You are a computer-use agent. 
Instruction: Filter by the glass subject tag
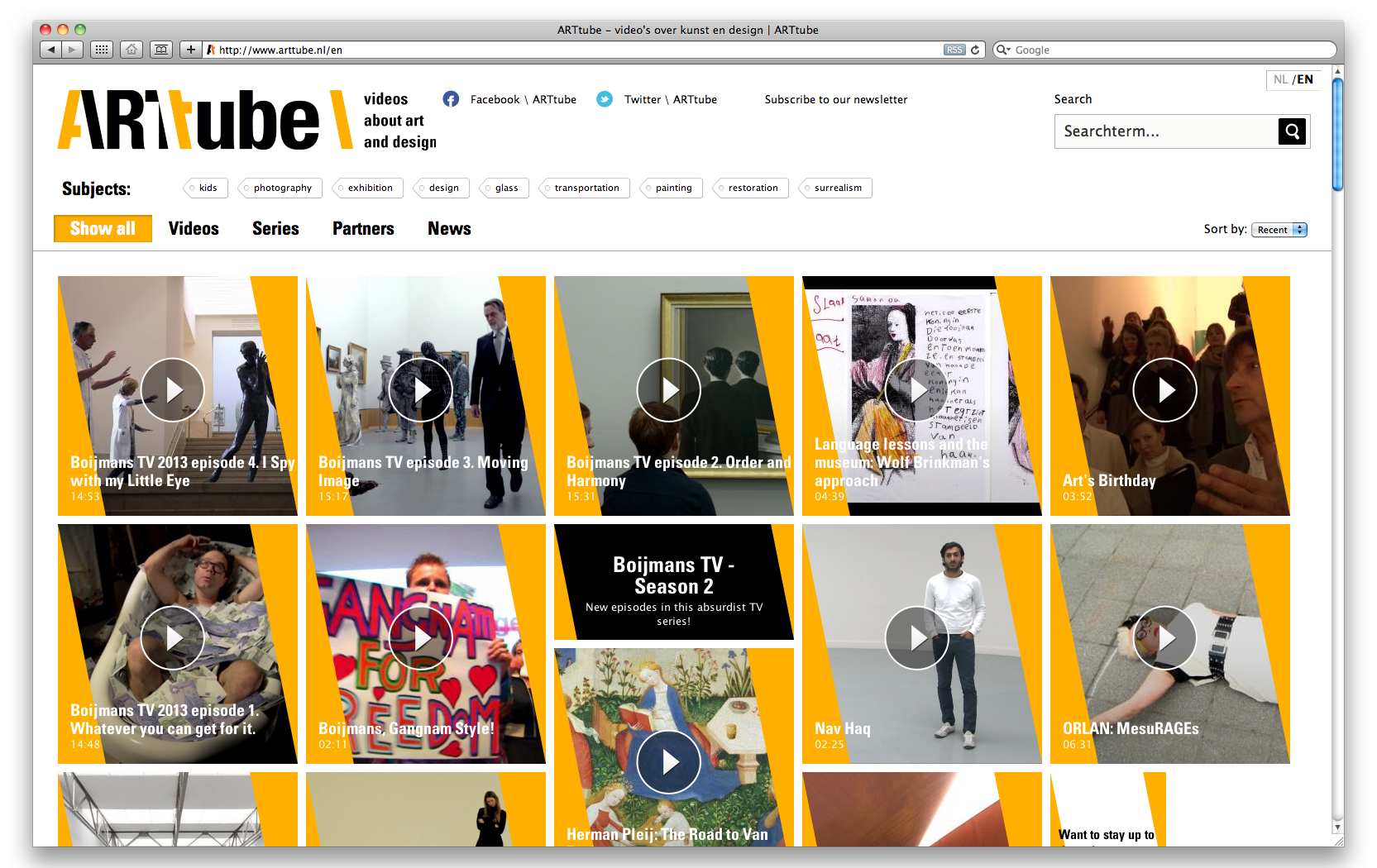[x=504, y=188]
